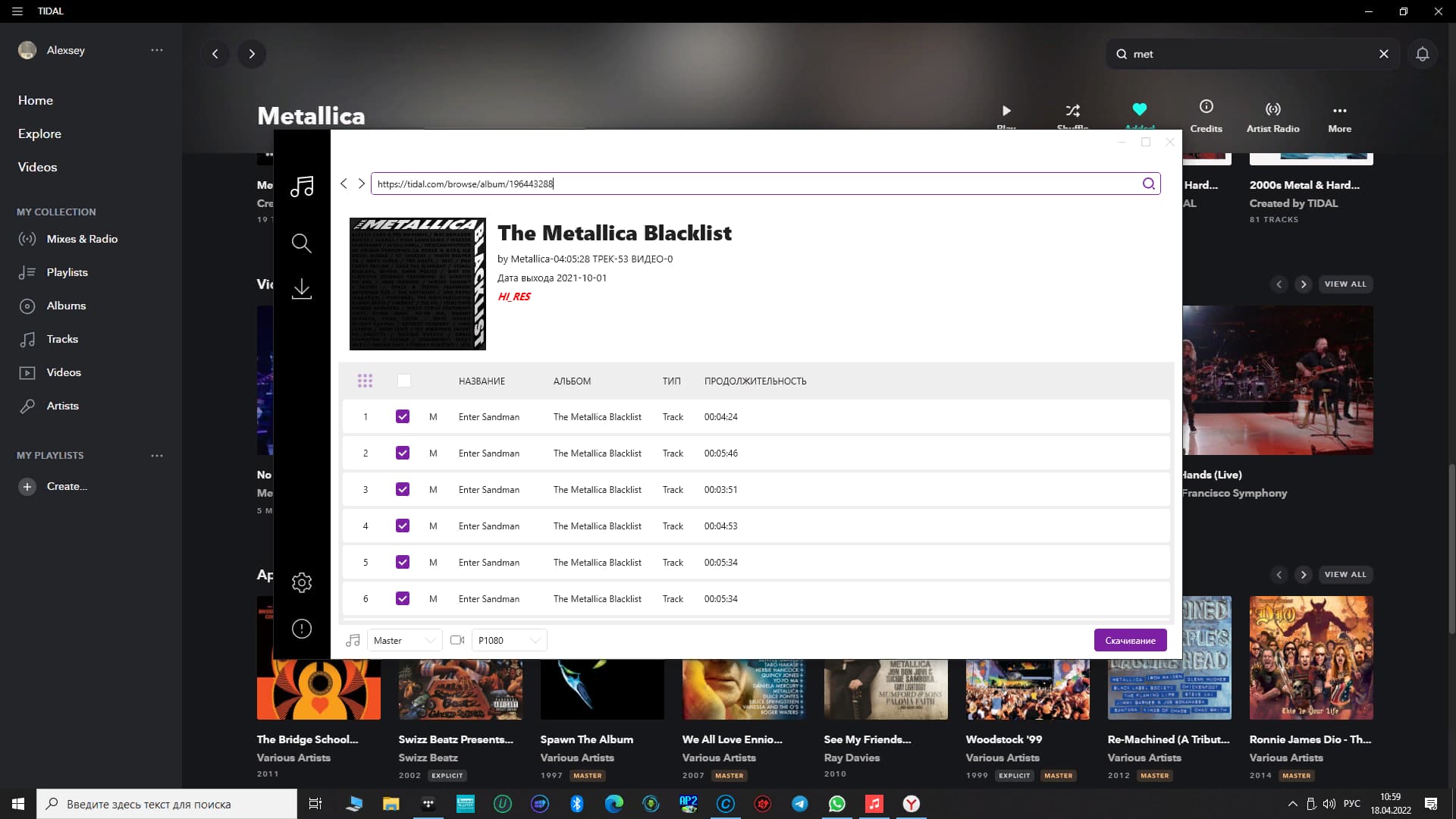Click the search URL input field
The width and height of the screenshot is (1456, 819).
pyautogui.click(x=757, y=183)
